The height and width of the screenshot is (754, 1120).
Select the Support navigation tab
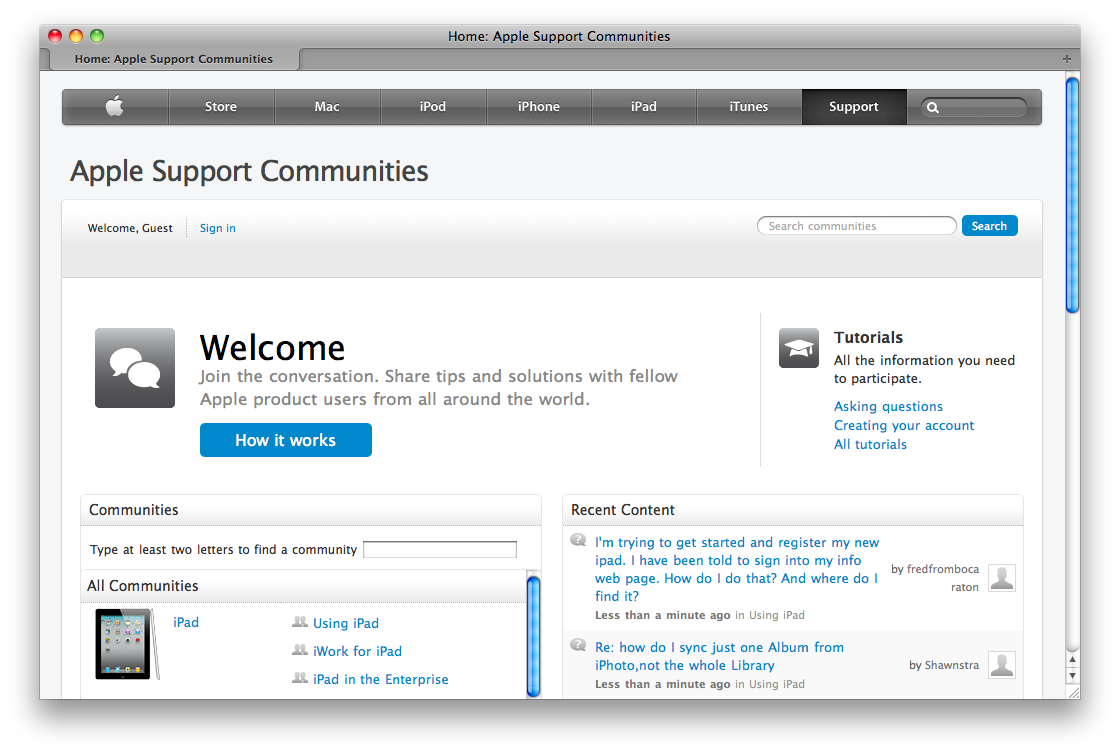(854, 107)
